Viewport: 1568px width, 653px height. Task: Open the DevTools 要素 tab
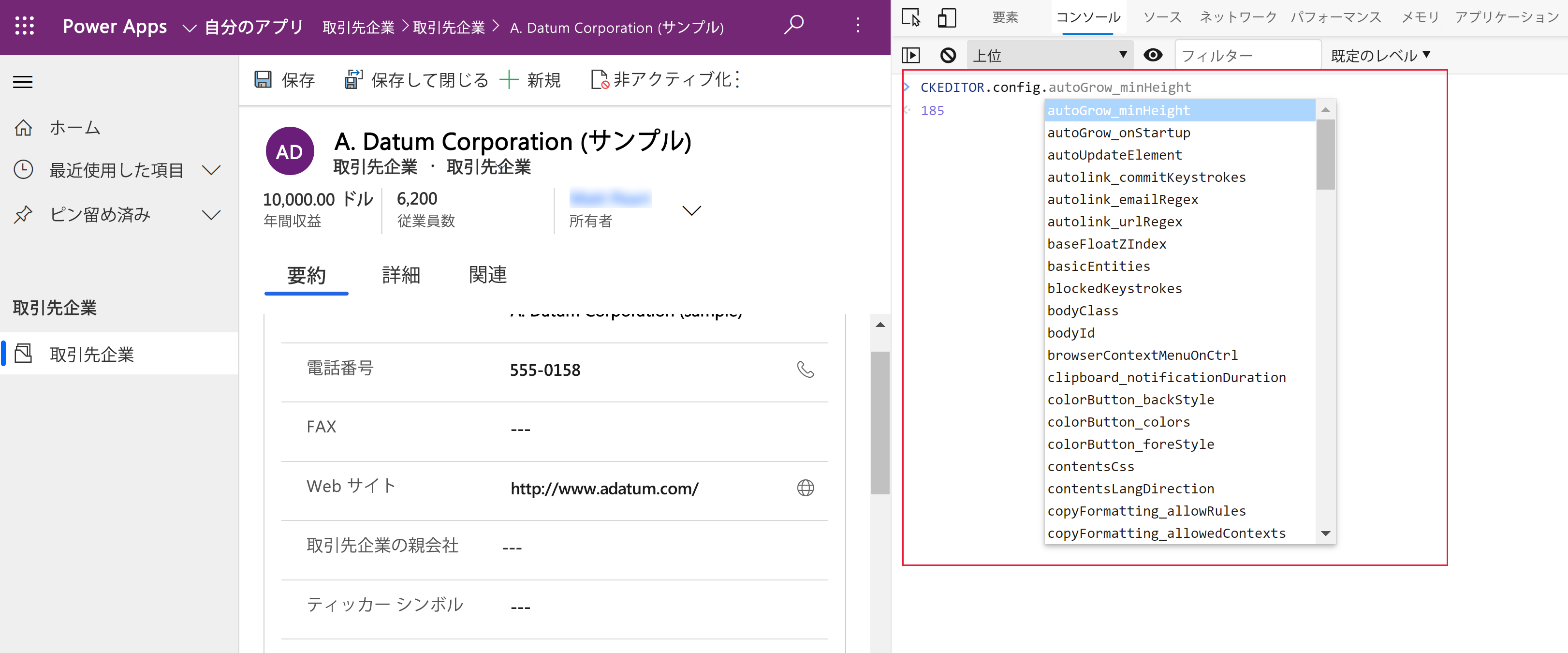point(1005,17)
